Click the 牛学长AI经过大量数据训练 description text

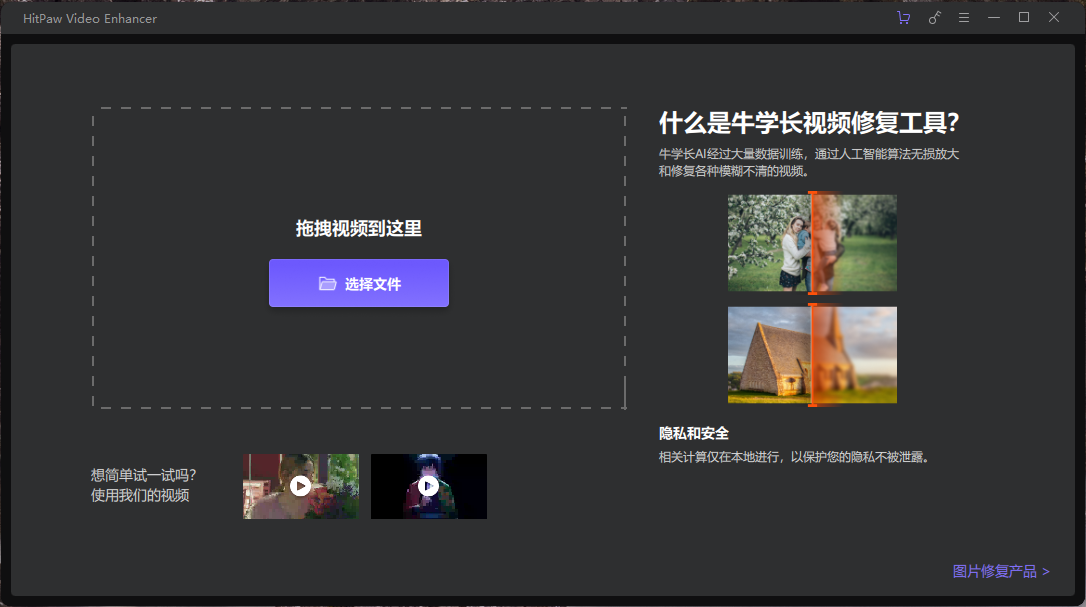[x=809, y=162]
